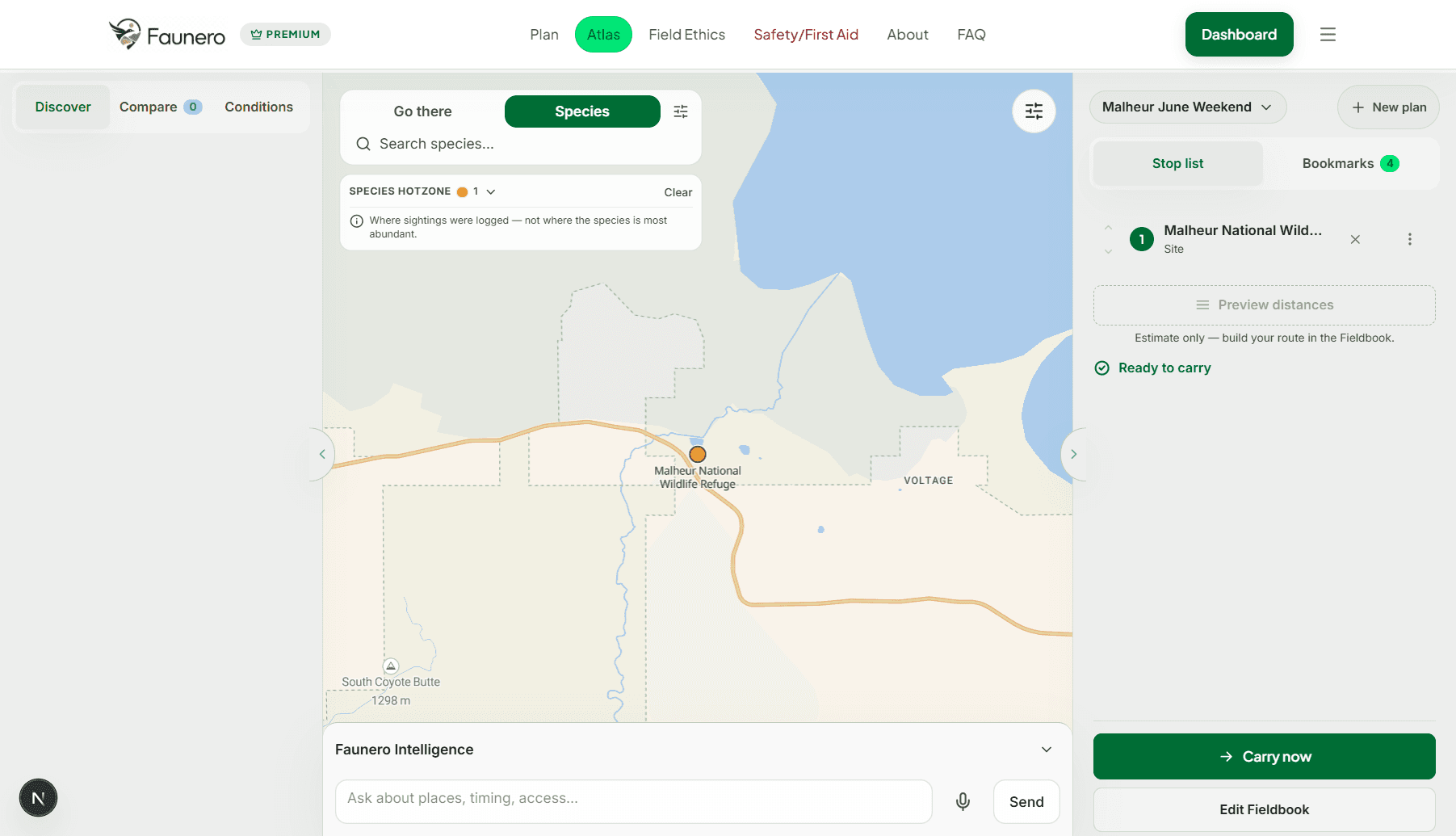Move stop up with the up arrow
This screenshot has height=836, width=1456.
pos(1109,228)
